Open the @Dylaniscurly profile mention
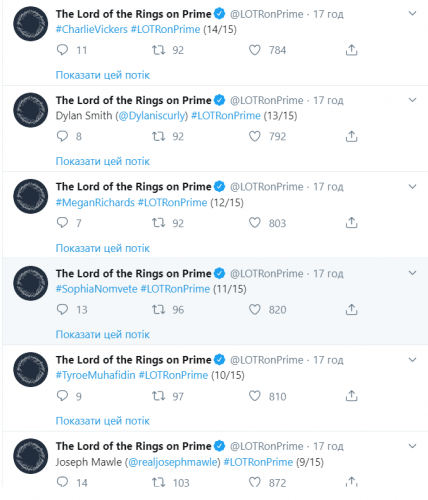428x500 pixels. [x=152, y=116]
